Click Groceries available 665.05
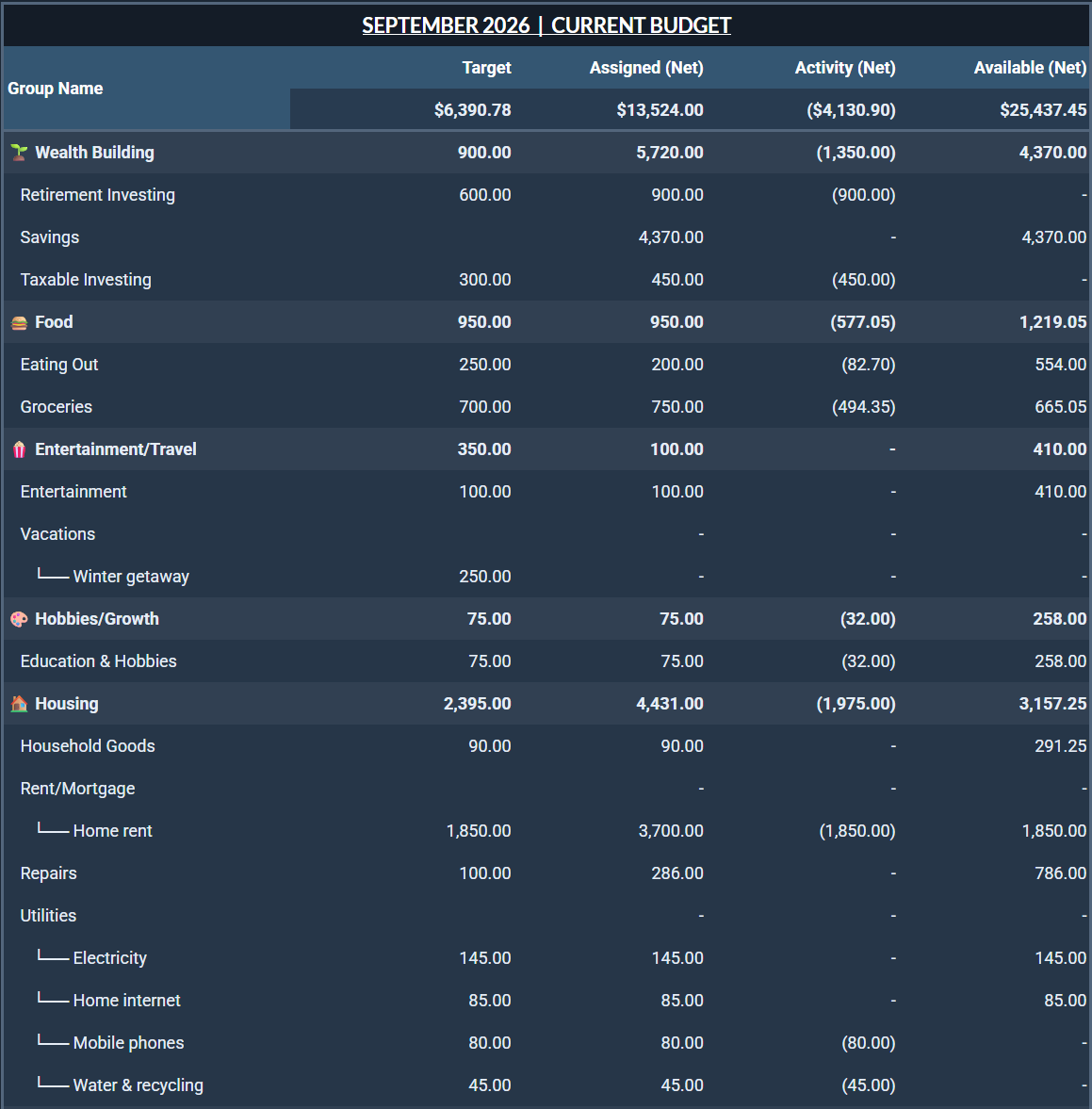 tap(1061, 407)
